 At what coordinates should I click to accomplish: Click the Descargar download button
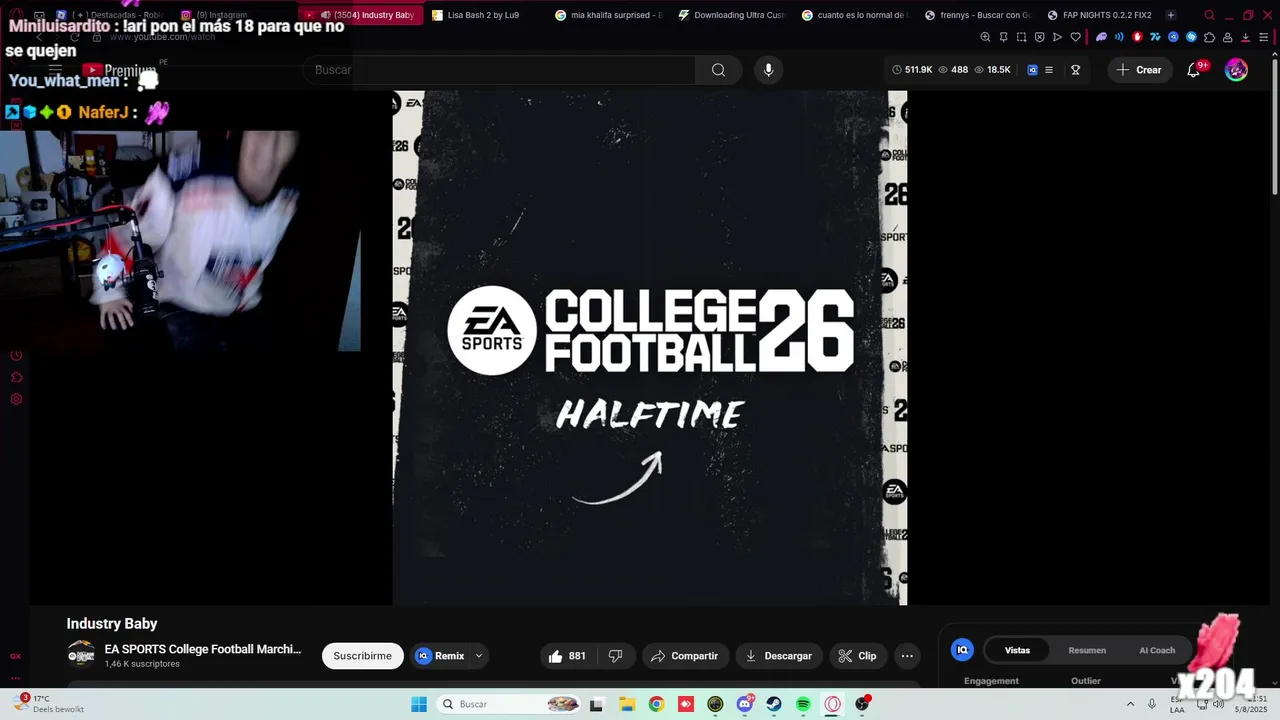[779, 656]
